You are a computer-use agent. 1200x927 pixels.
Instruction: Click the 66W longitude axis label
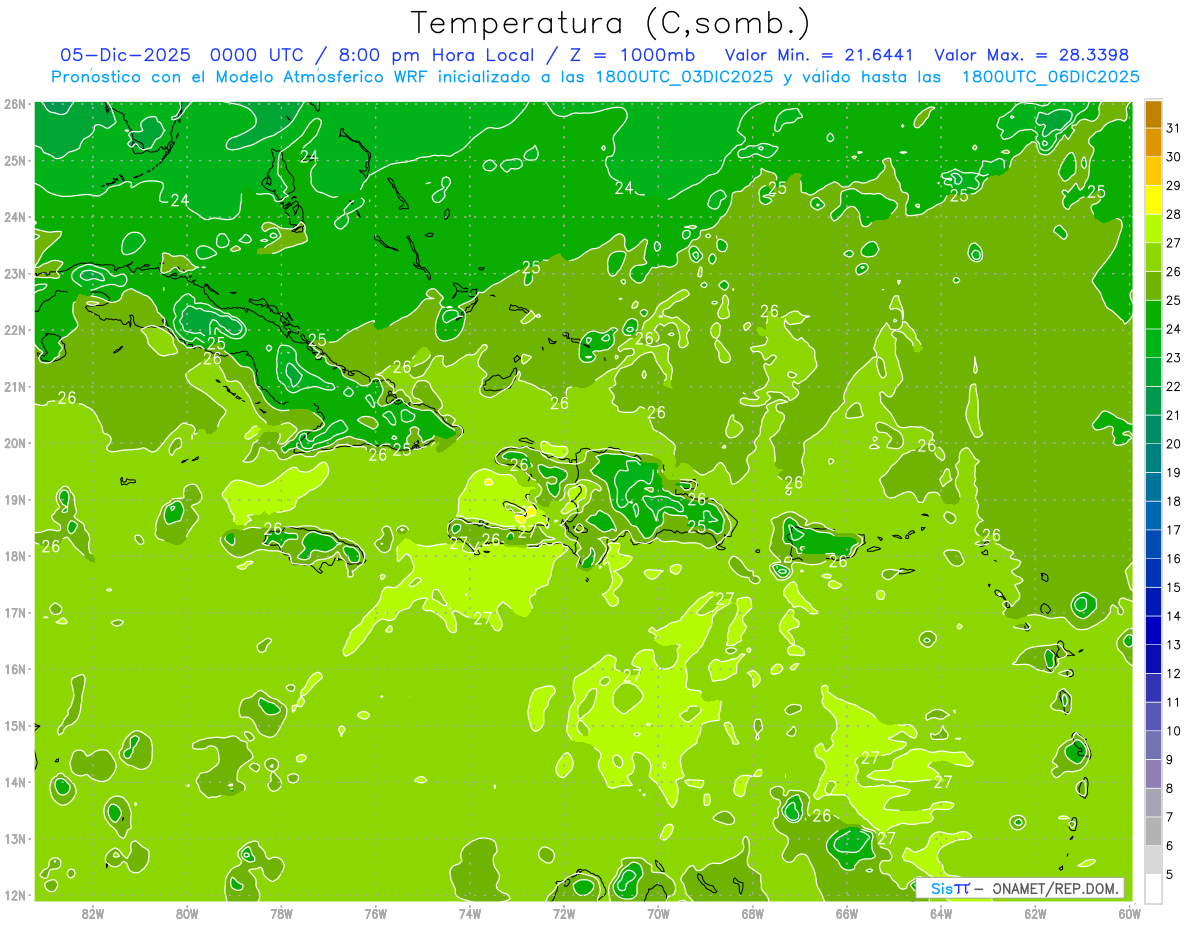pyautogui.click(x=846, y=913)
